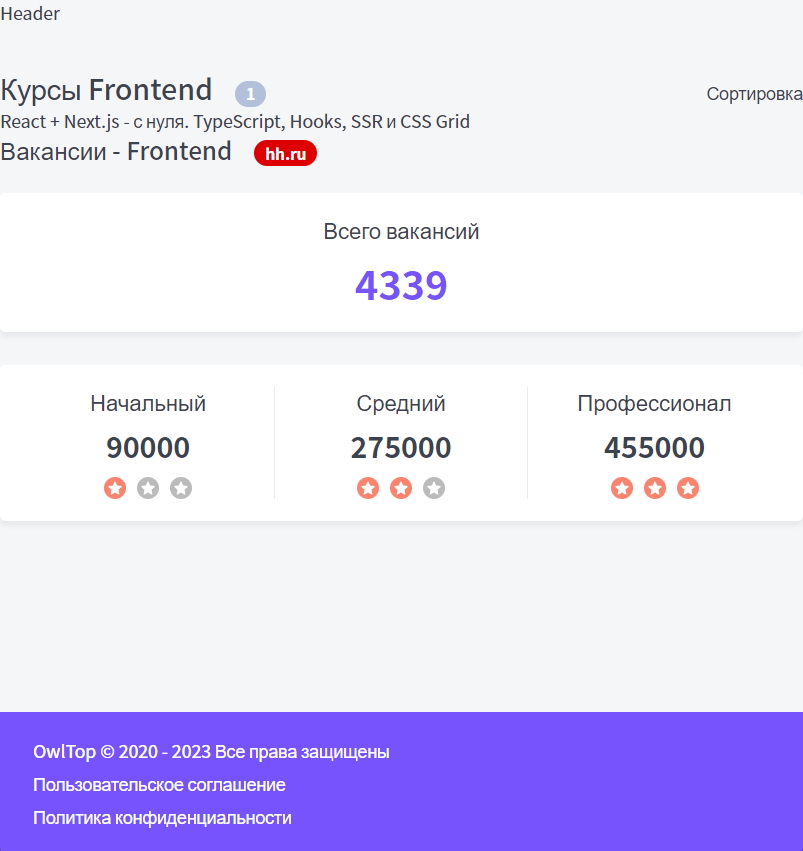Click the gray third star under Средний
The height and width of the screenshot is (851, 803).
coord(434,488)
